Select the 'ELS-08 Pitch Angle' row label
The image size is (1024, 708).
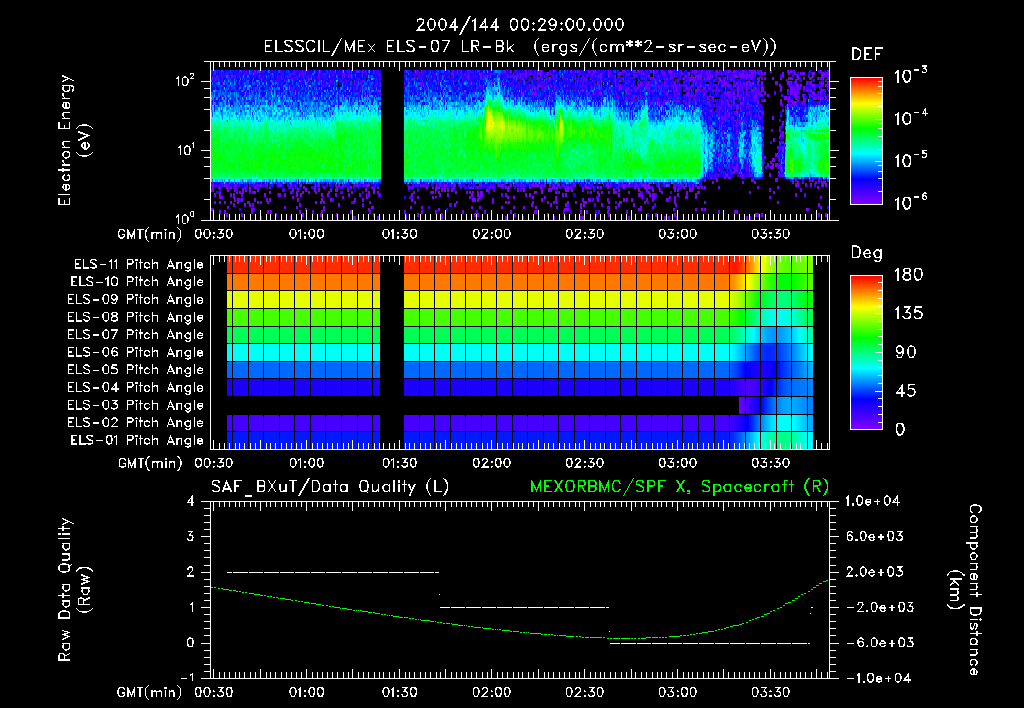click(136, 317)
